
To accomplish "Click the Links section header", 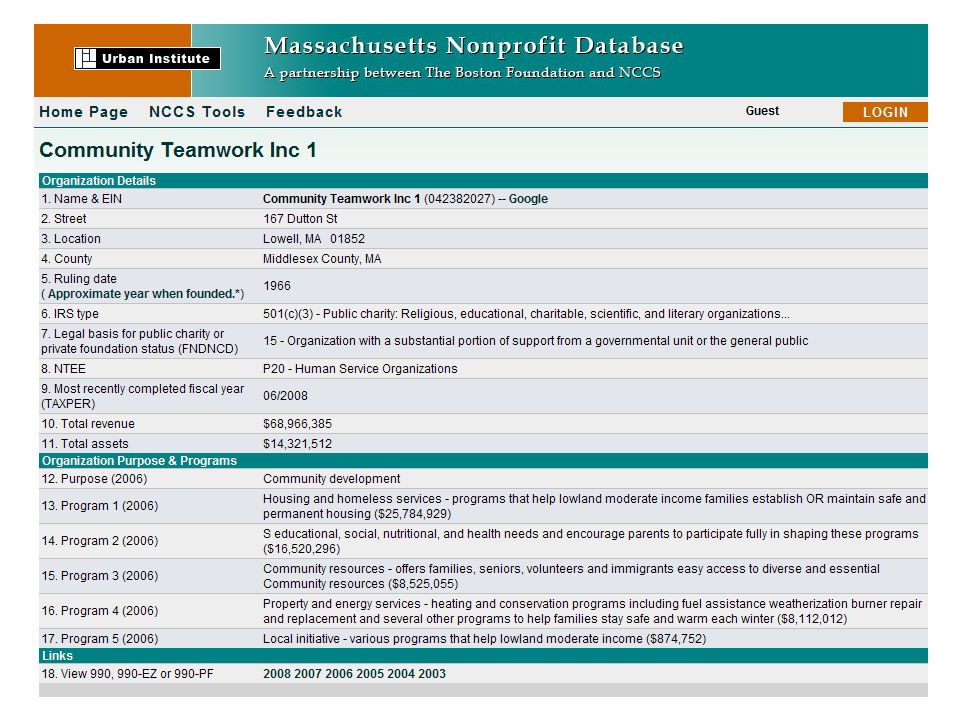I will click(x=483, y=655).
